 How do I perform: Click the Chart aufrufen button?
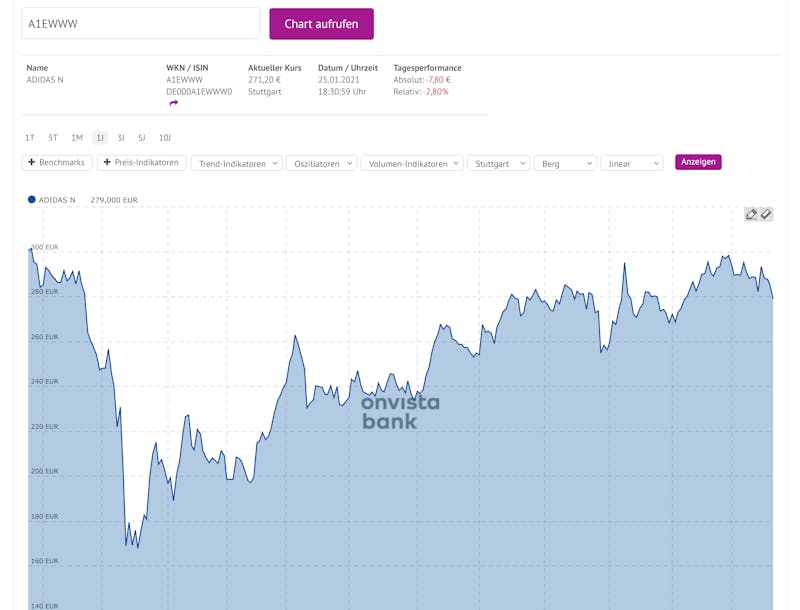click(x=321, y=23)
